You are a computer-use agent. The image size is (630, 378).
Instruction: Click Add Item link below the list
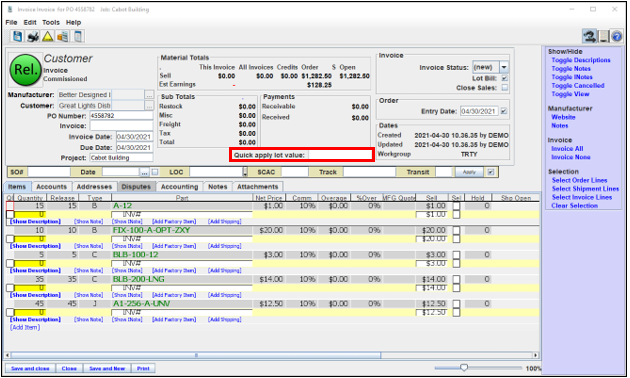(x=25, y=327)
